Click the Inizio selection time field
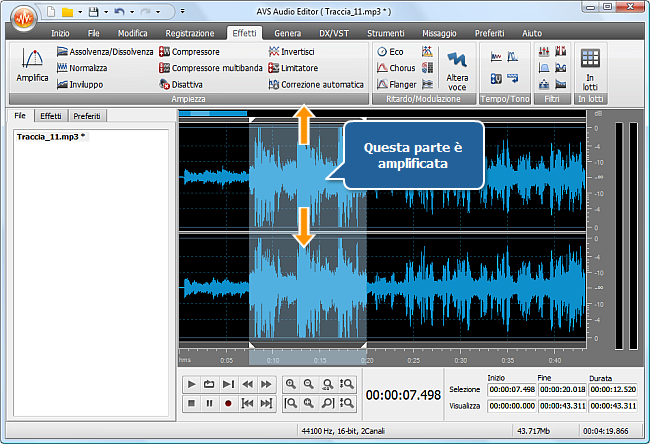 511,389
